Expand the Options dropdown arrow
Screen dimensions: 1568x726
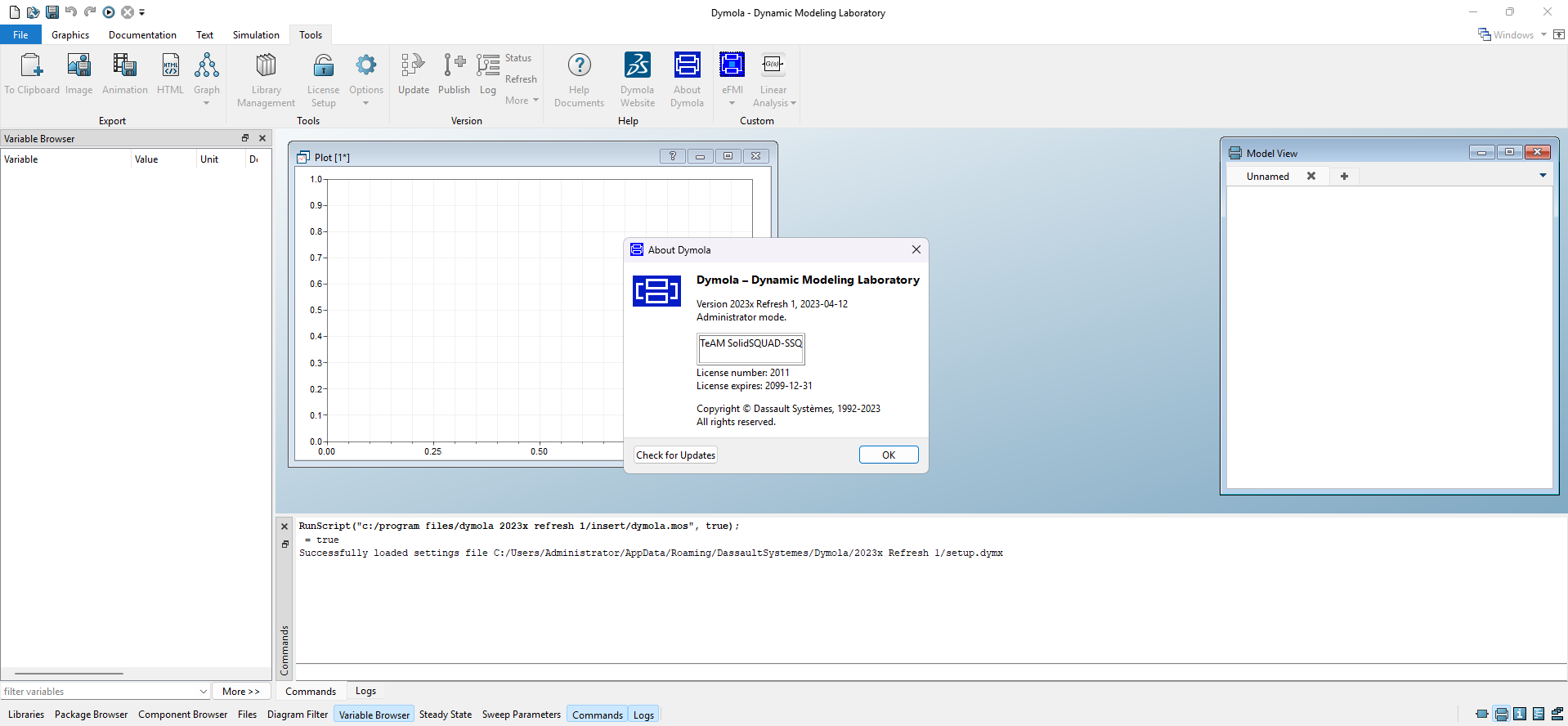pyautogui.click(x=365, y=103)
